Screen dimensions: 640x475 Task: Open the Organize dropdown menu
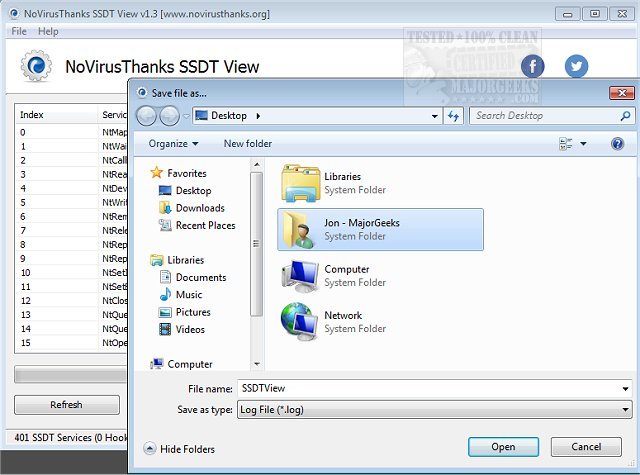[173, 144]
